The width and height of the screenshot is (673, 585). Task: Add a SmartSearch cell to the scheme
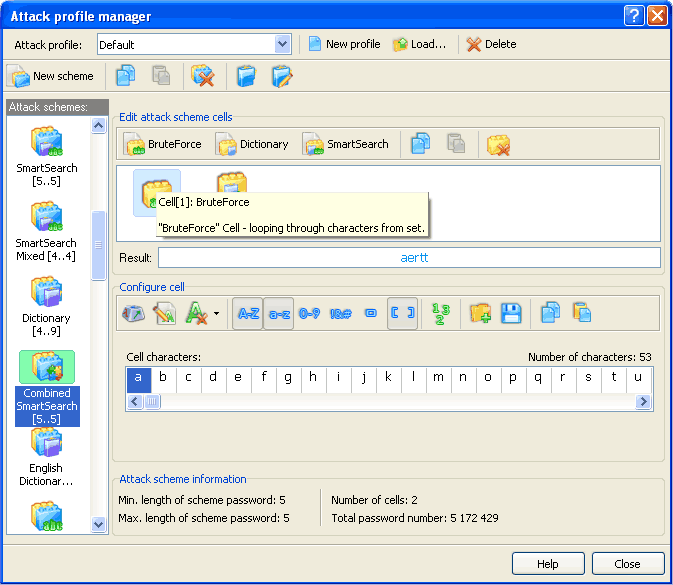pyautogui.click(x=346, y=144)
